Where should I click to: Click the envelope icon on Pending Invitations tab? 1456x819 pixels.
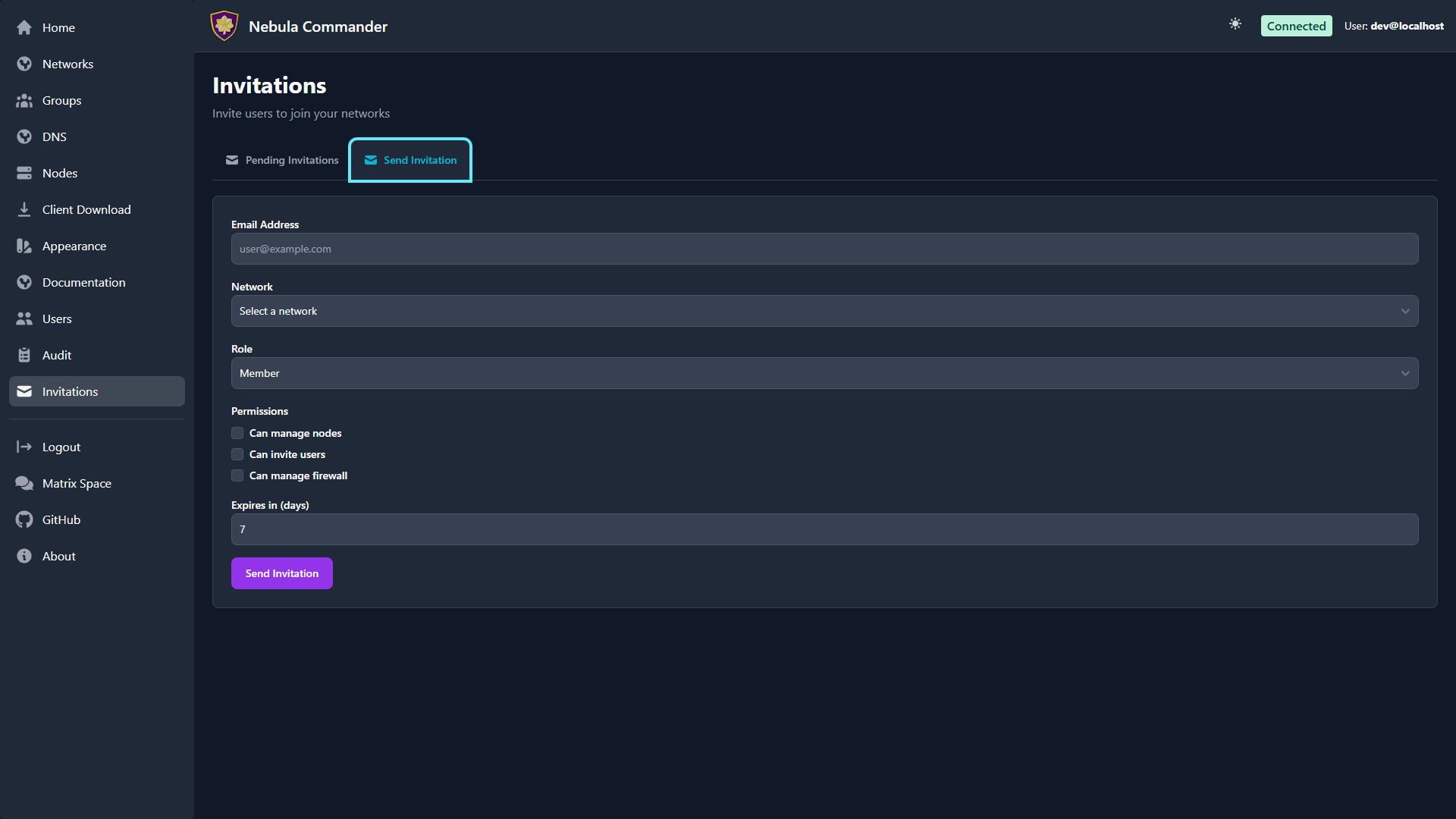tap(232, 160)
